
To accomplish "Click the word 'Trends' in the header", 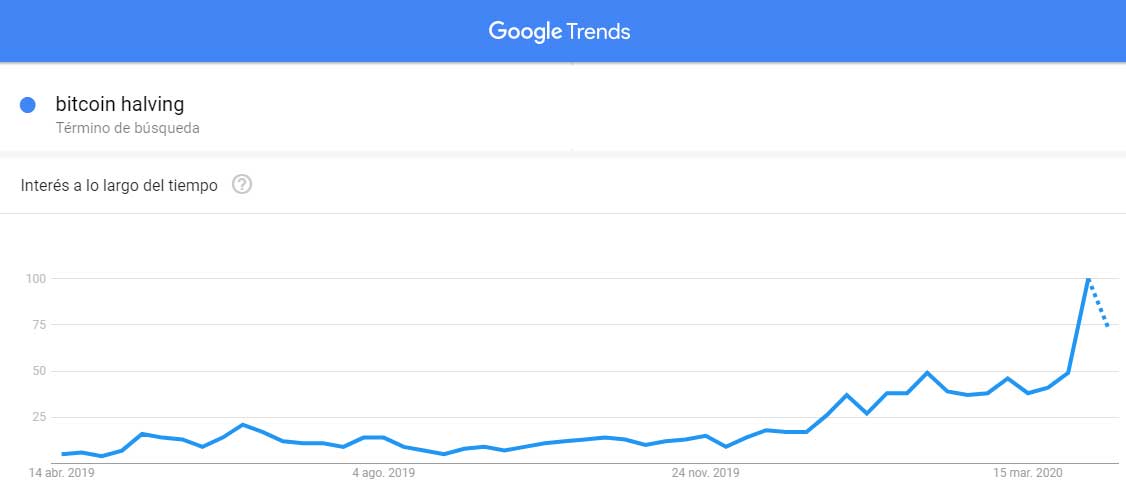I will tap(599, 32).
